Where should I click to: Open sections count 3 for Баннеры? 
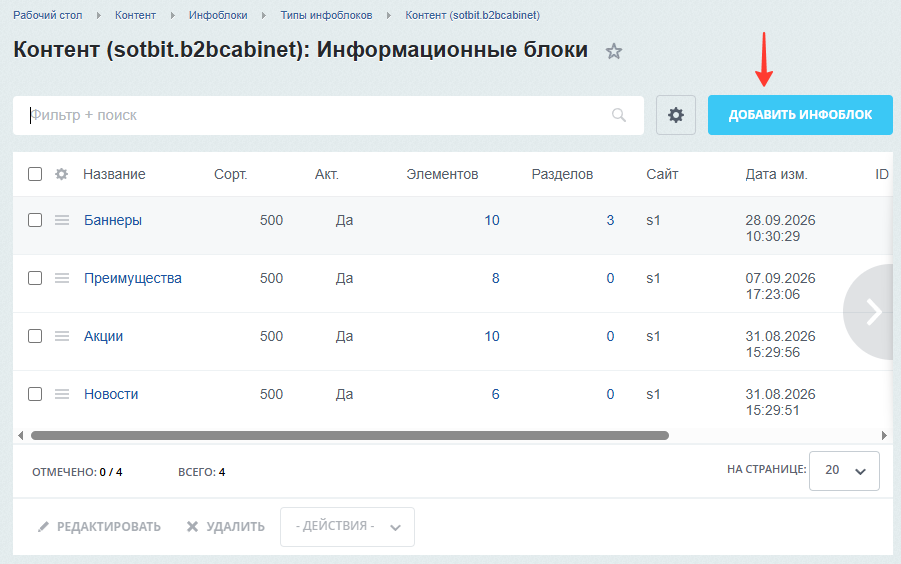pos(610,220)
